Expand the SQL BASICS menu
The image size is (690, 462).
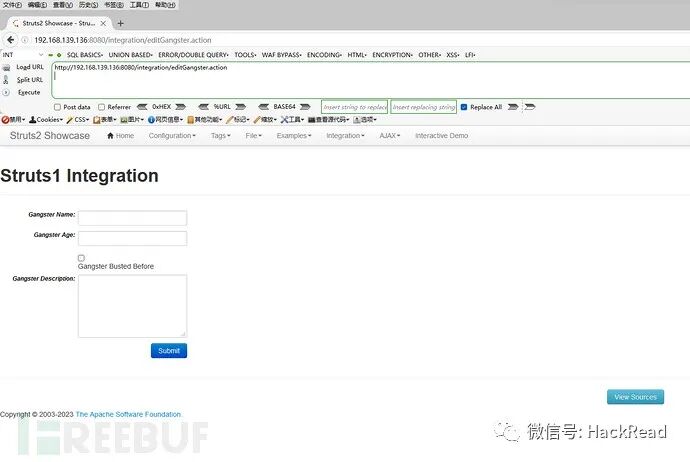click(x=85, y=55)
